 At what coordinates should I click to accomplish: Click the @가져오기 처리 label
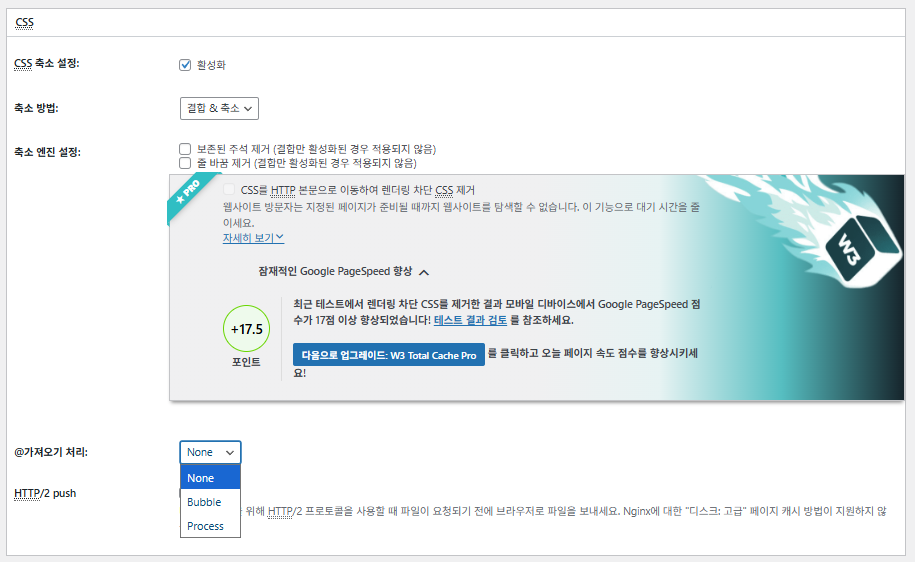(x=51, y=452)
